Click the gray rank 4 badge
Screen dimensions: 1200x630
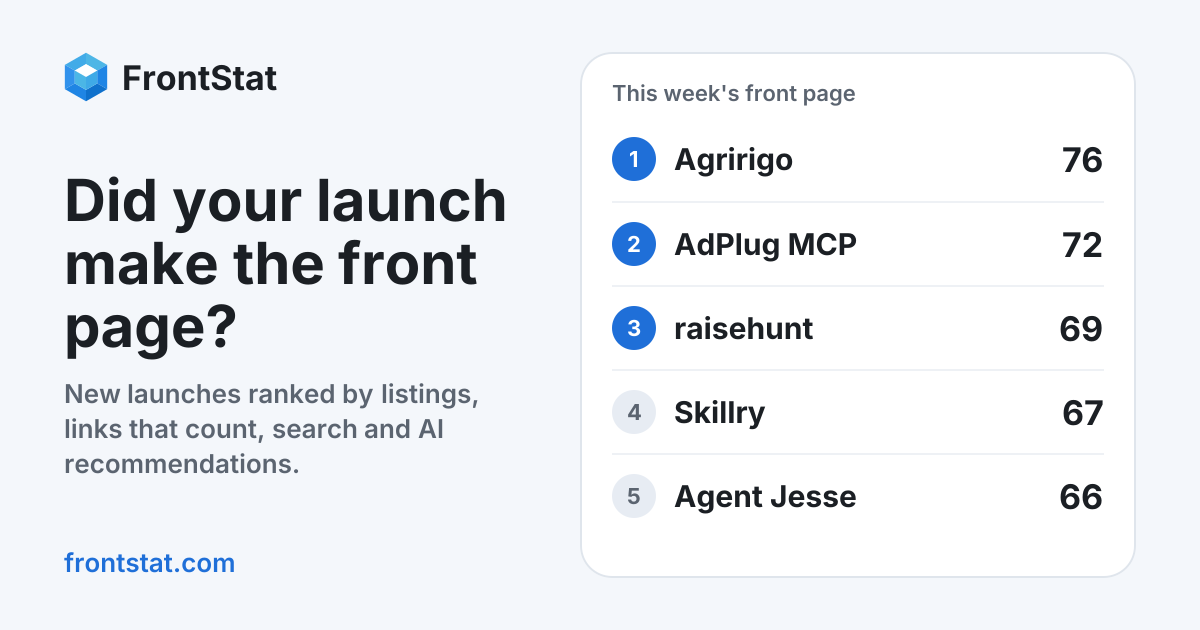pos(634,412)
